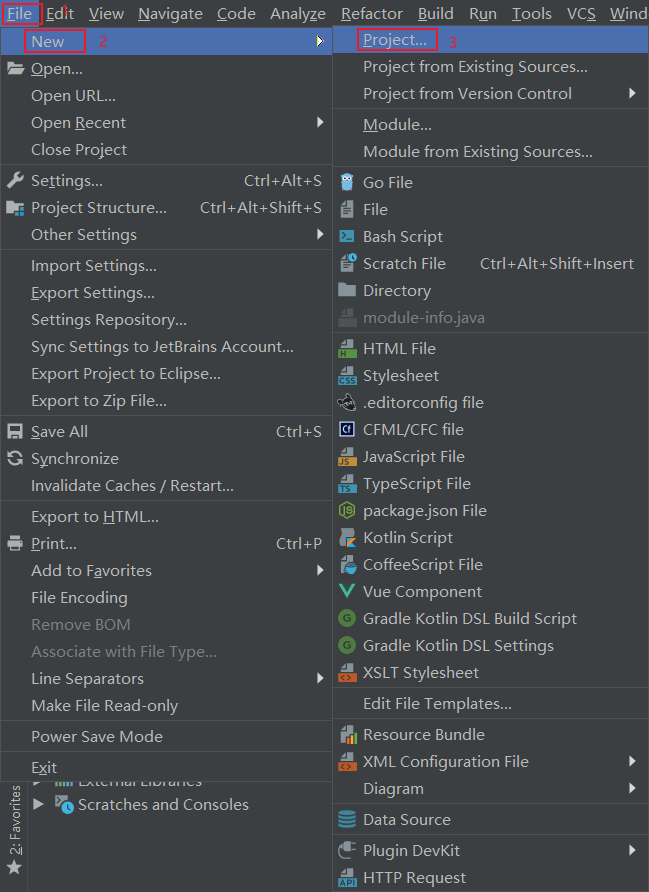The image size is (649, 892).
Task: Toggle Power Save Mode
Action: coord(166,736)
